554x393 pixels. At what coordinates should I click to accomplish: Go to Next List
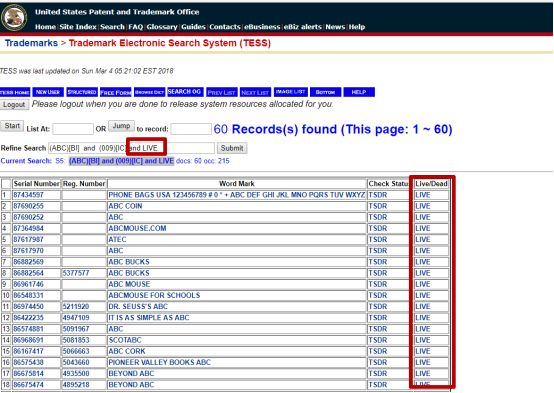[x=255, y=92]
